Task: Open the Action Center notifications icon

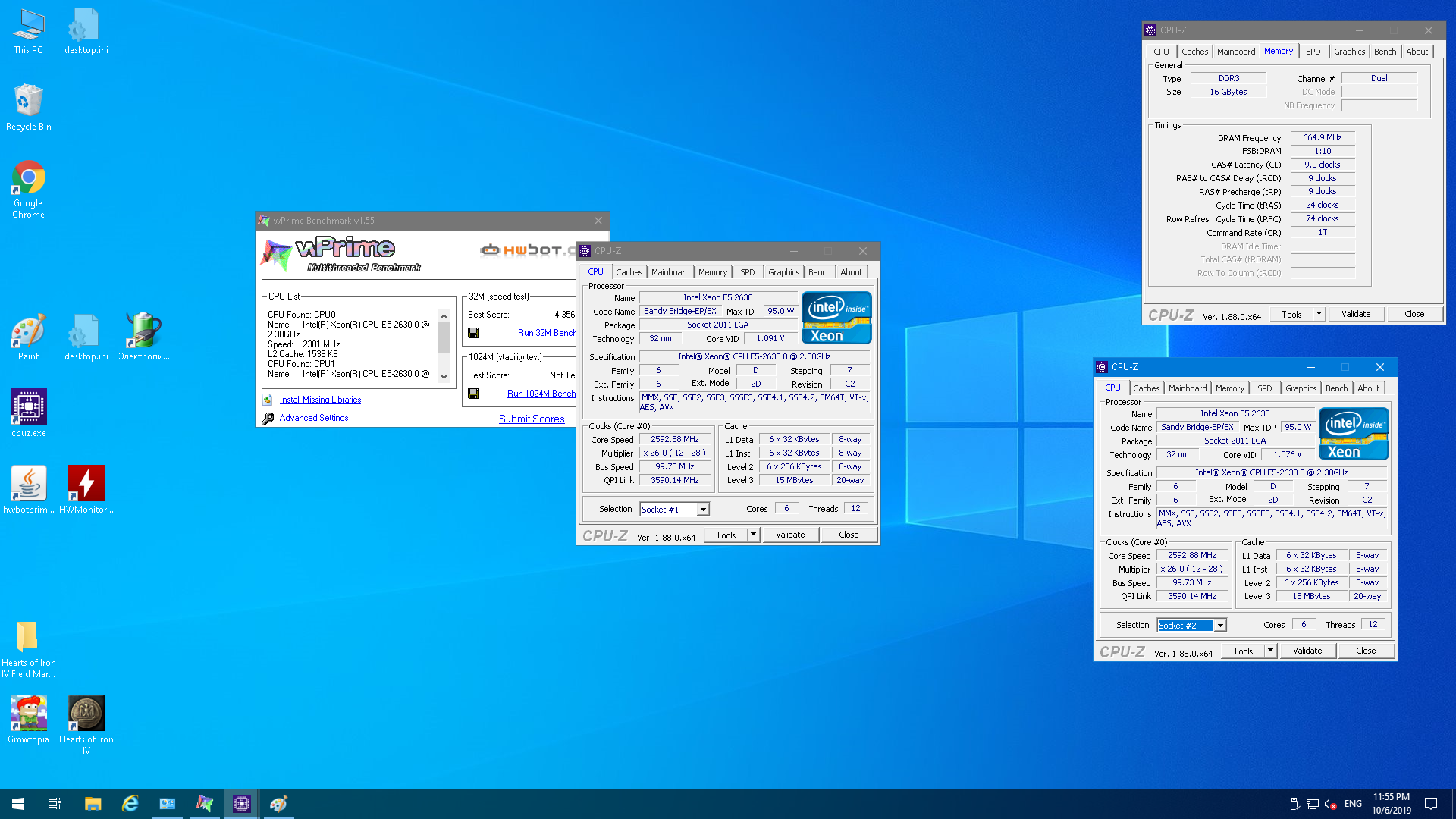Action: (x=1431, y=804)
